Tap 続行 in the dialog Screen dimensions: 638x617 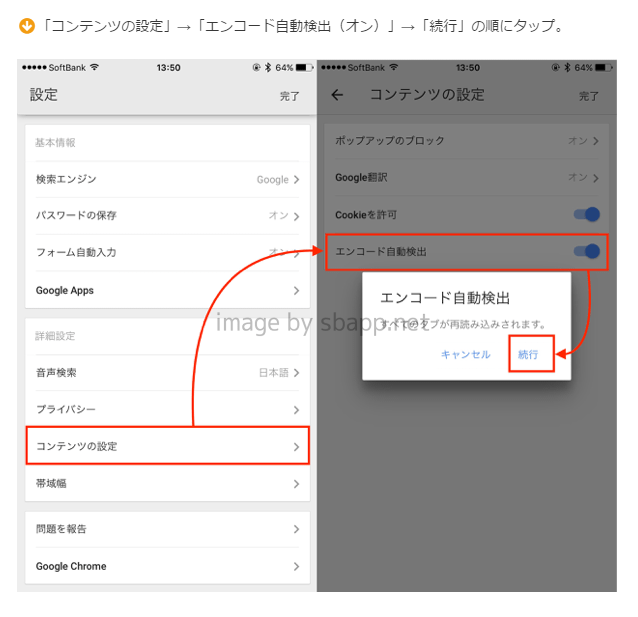point(529,355)
